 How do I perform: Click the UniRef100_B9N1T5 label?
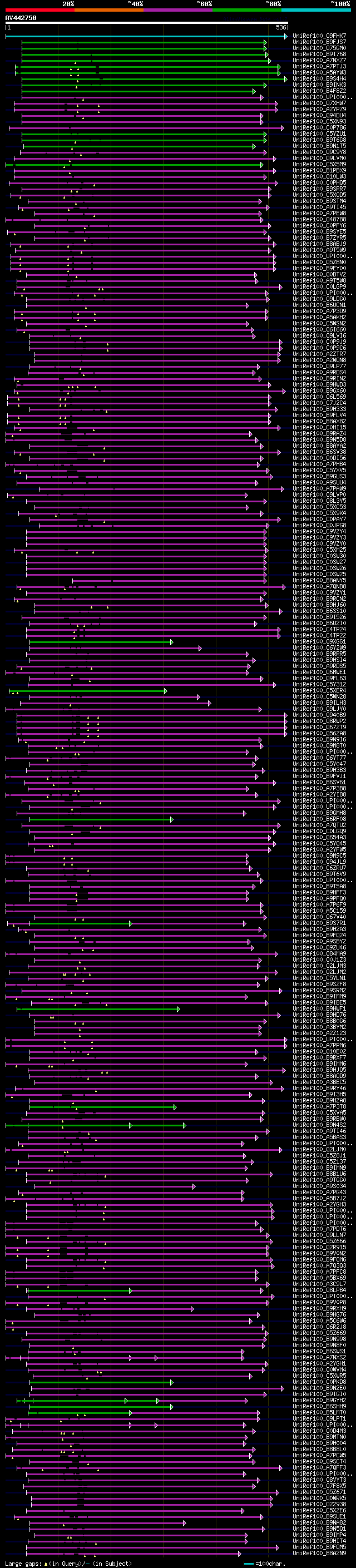[x=319, y=146]
